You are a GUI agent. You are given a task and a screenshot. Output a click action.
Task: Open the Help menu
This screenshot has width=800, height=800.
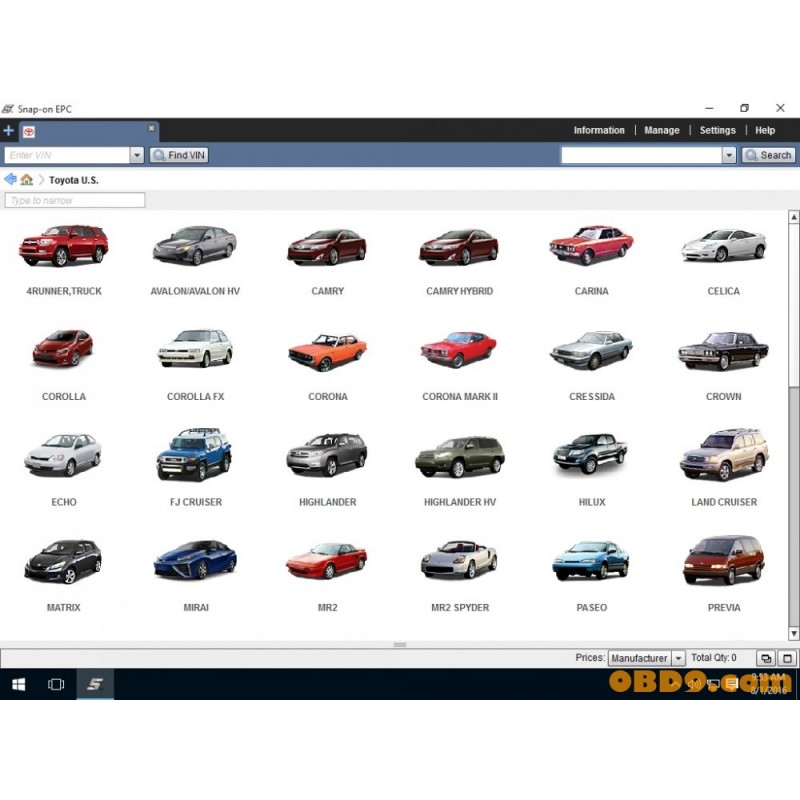tap(765, 130)
